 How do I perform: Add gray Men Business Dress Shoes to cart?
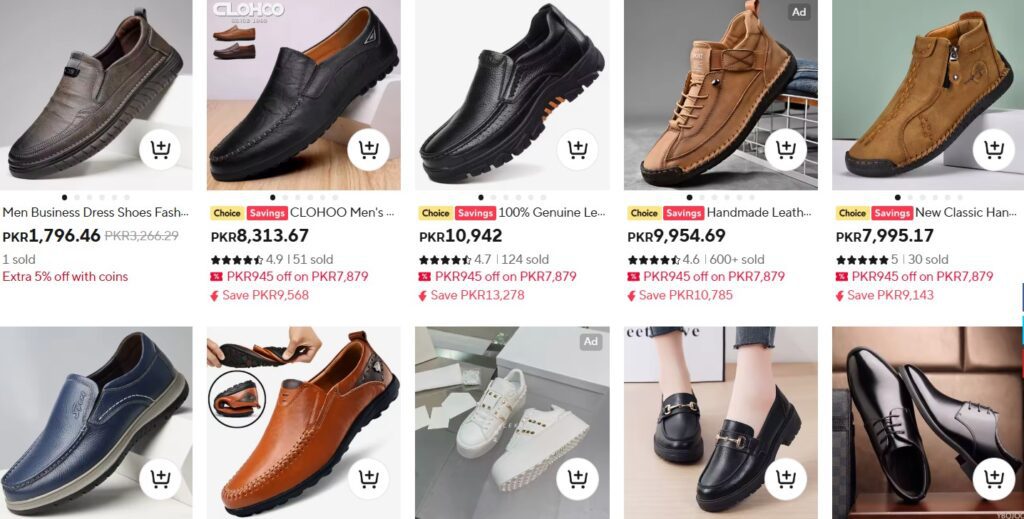(x=160, y=149)
